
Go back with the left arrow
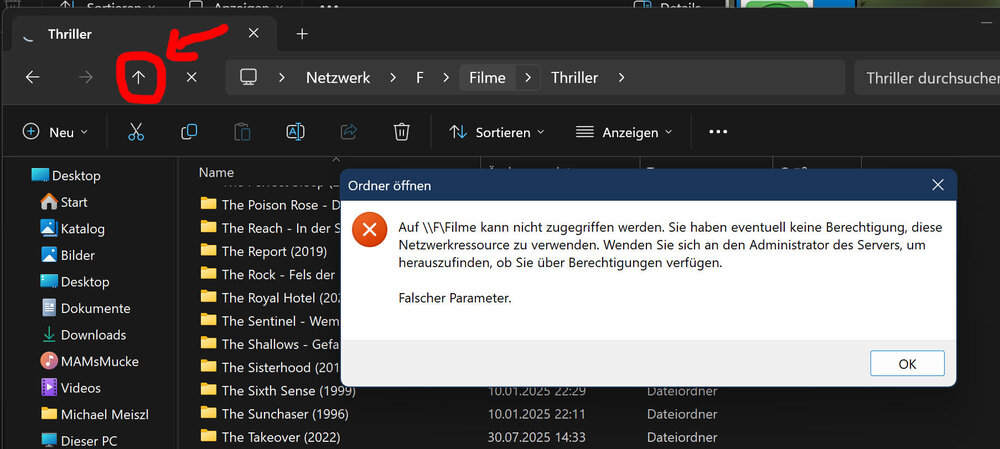(33, 78)
